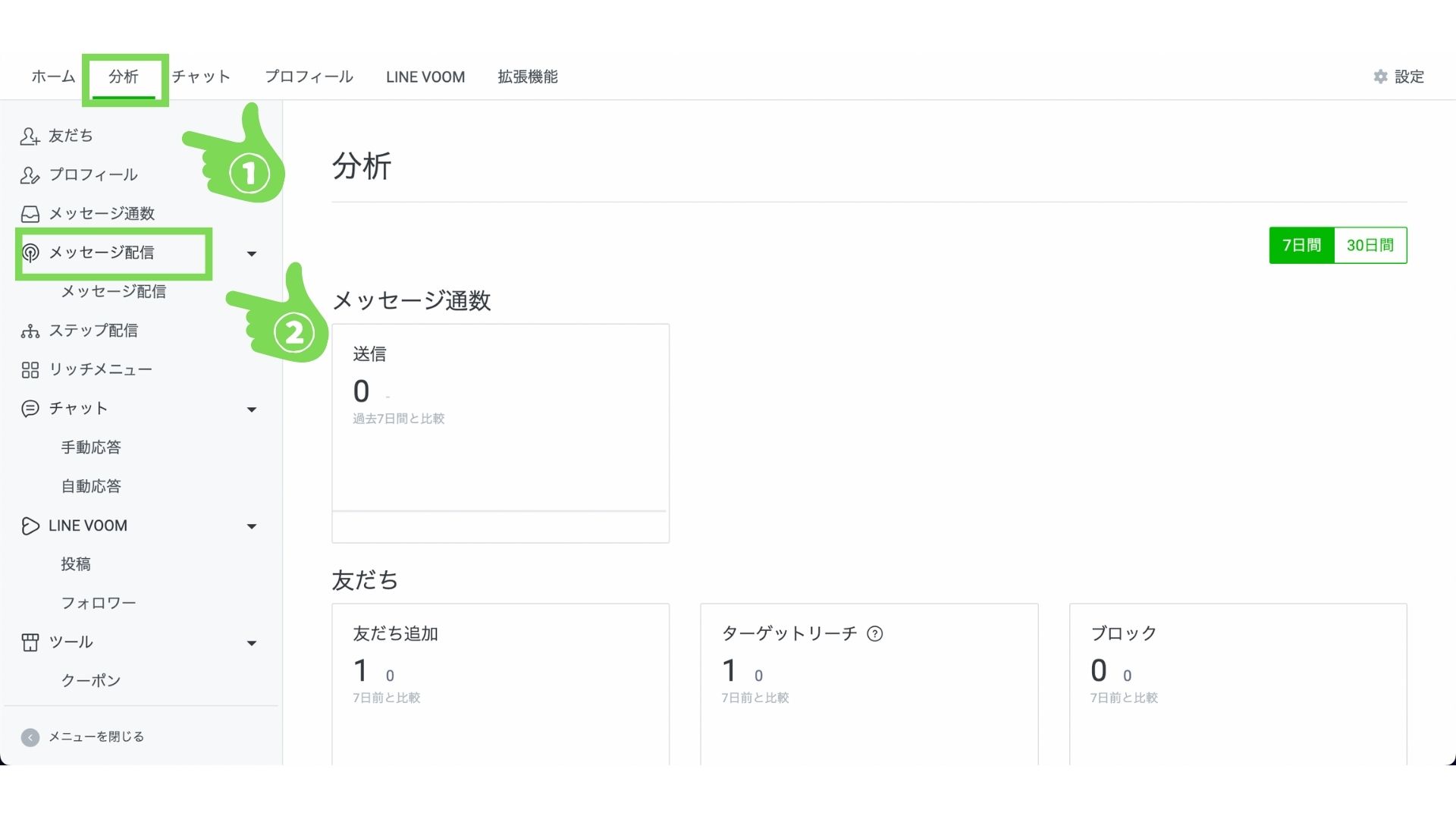Open the クーポン submenu link
The image size is (1456, 819).
(91, 681)
